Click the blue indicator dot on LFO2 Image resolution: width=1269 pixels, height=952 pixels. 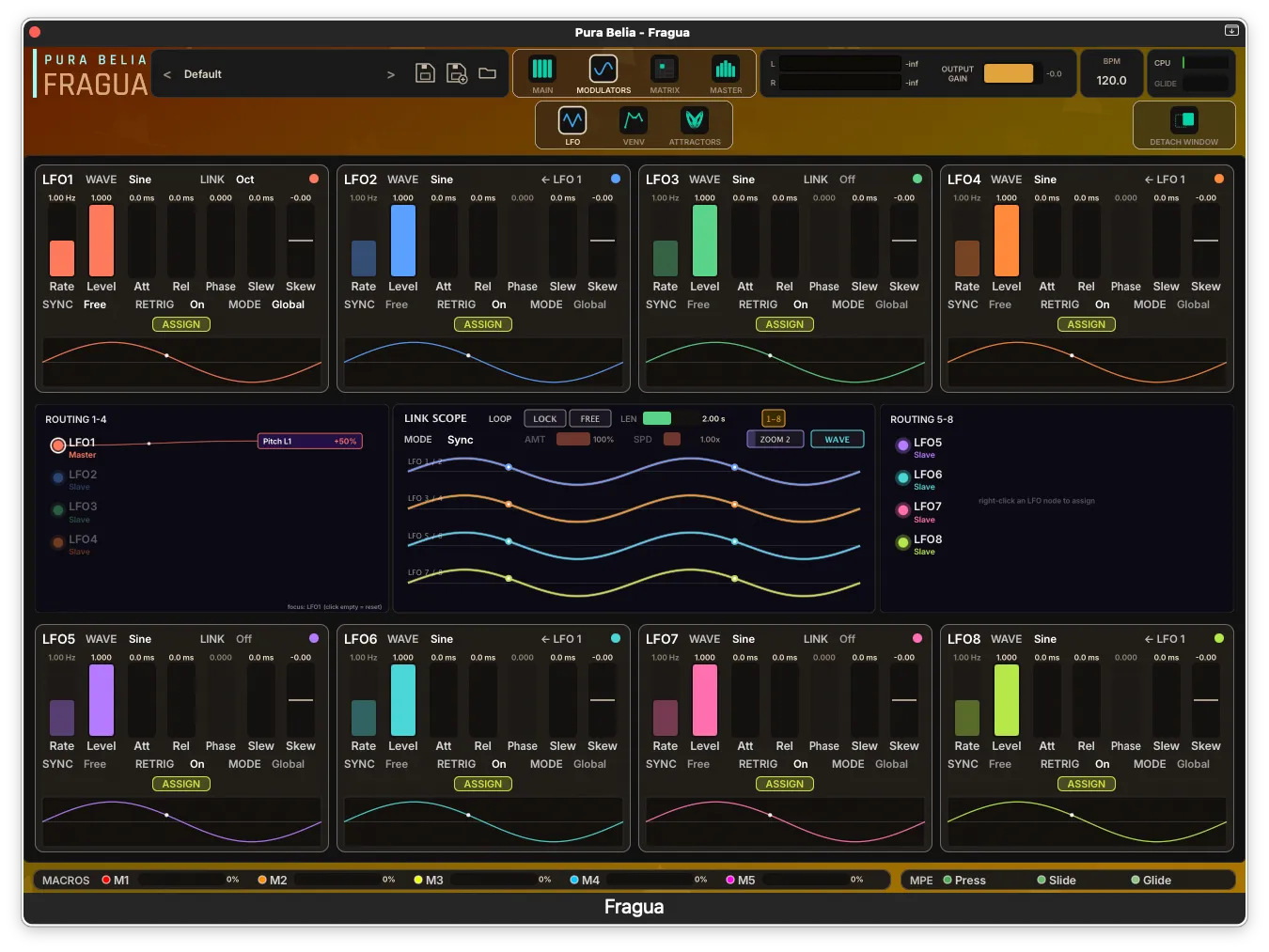tap(616, 179)
